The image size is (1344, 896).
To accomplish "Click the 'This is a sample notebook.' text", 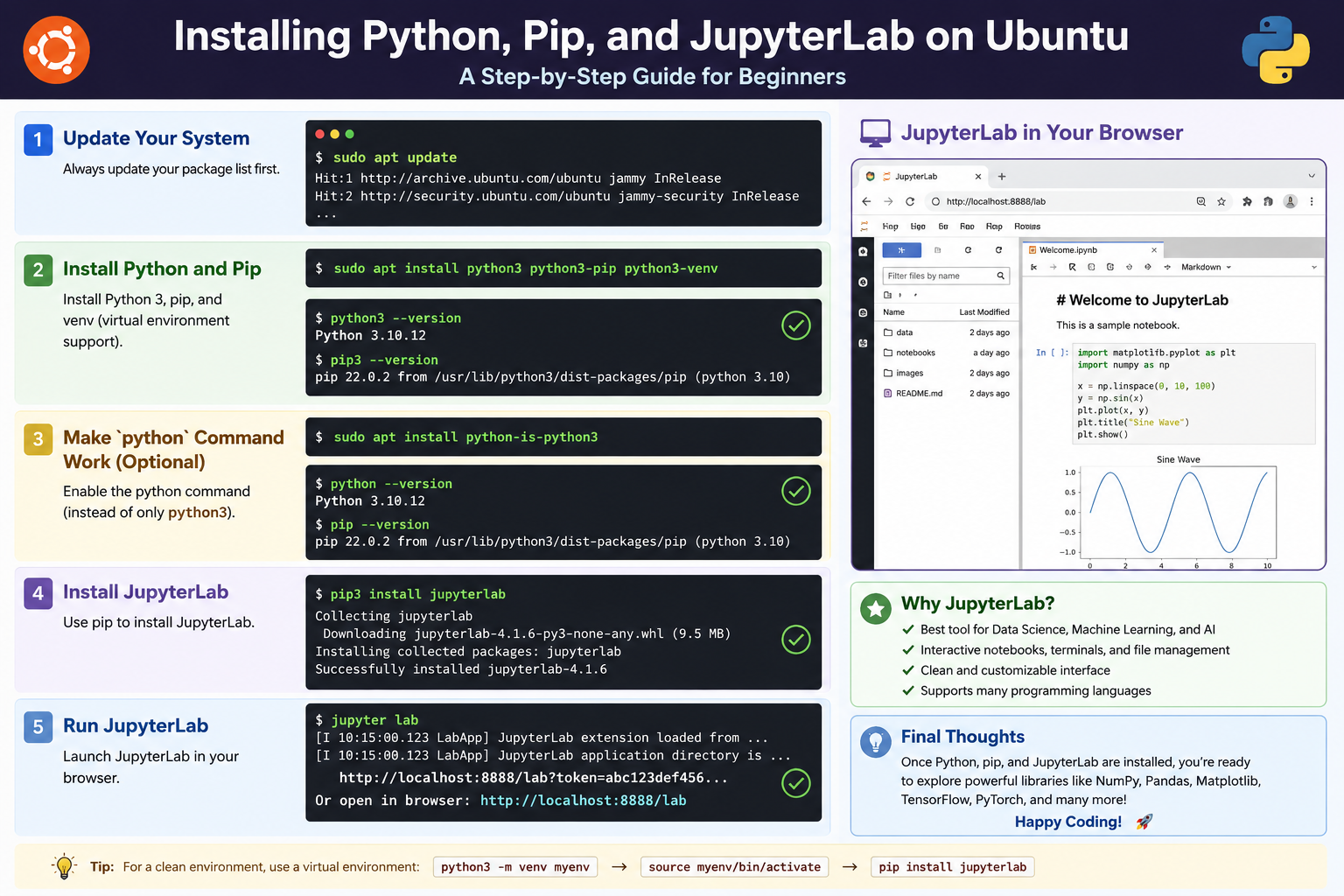I will click(x=1117, y=325).
